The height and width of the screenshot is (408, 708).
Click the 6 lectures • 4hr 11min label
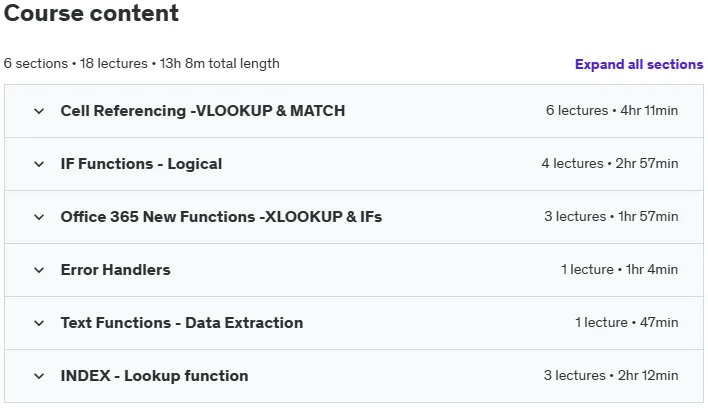click(612, 111)
